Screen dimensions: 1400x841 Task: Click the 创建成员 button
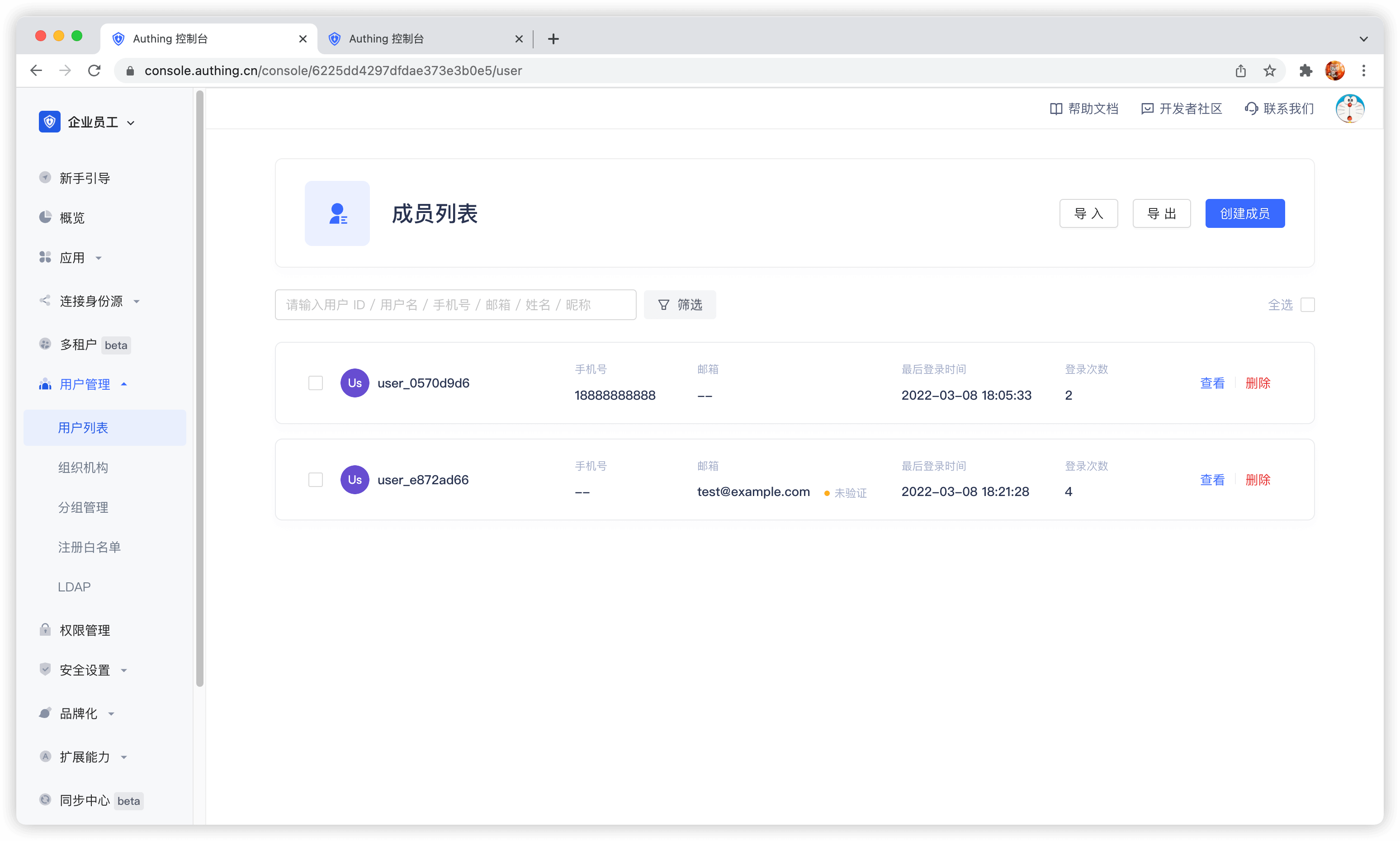[x=1244, y=214]
